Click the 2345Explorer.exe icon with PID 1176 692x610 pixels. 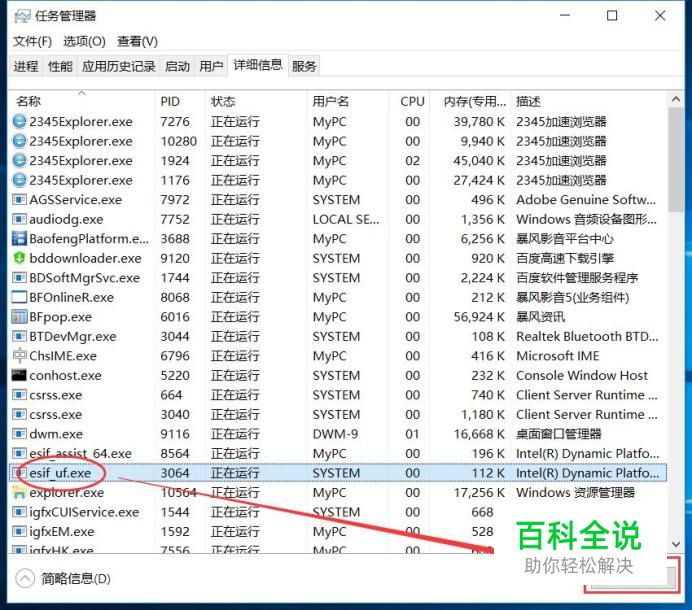pos(19,180)
